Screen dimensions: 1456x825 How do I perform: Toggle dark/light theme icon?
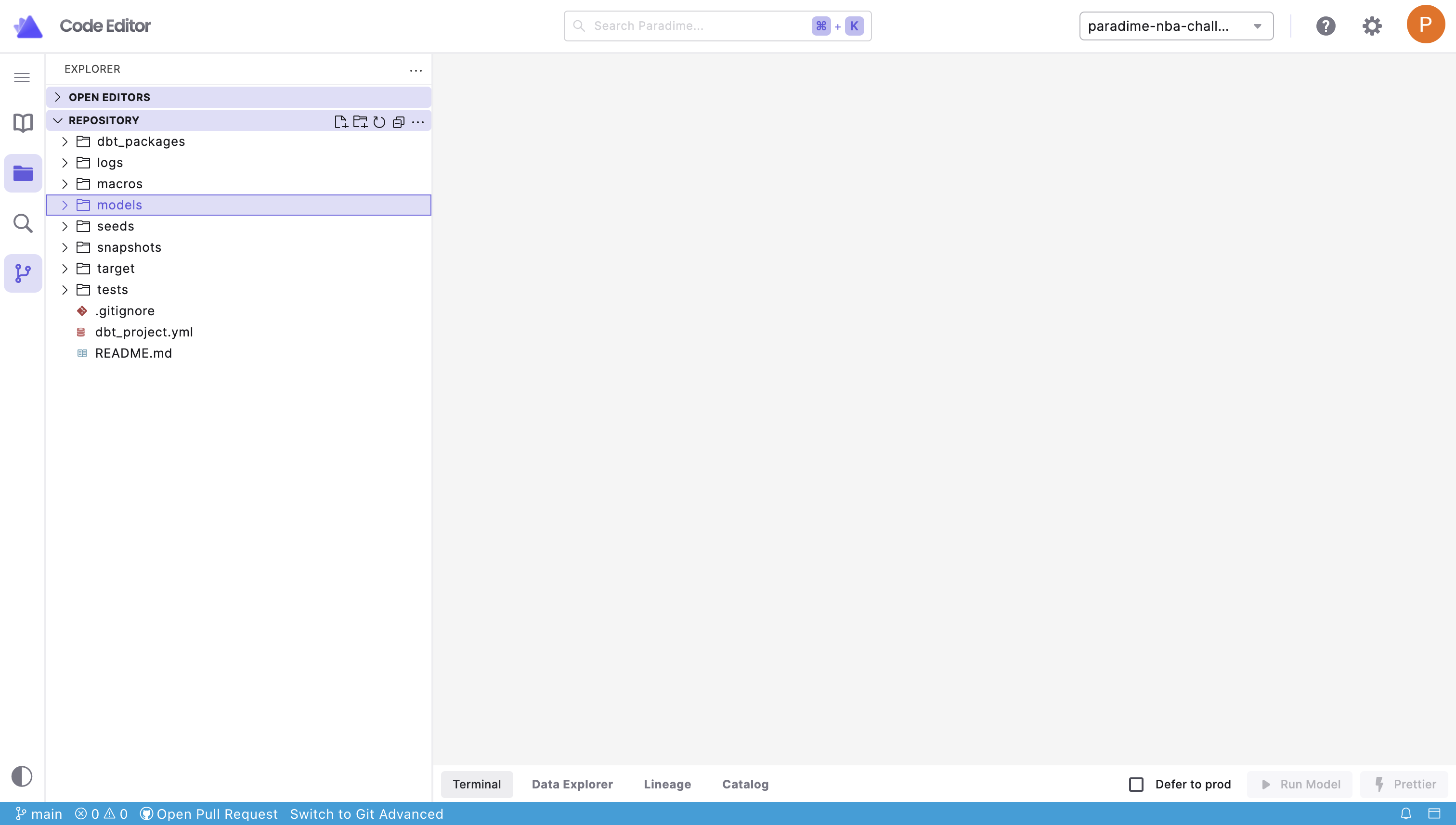tap(22, 776)
